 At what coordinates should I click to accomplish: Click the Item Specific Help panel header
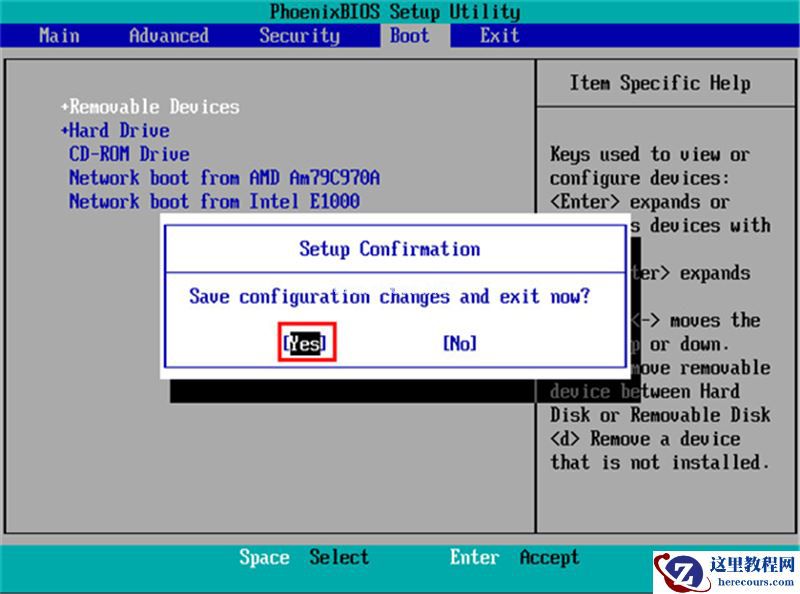pos(662,83)
